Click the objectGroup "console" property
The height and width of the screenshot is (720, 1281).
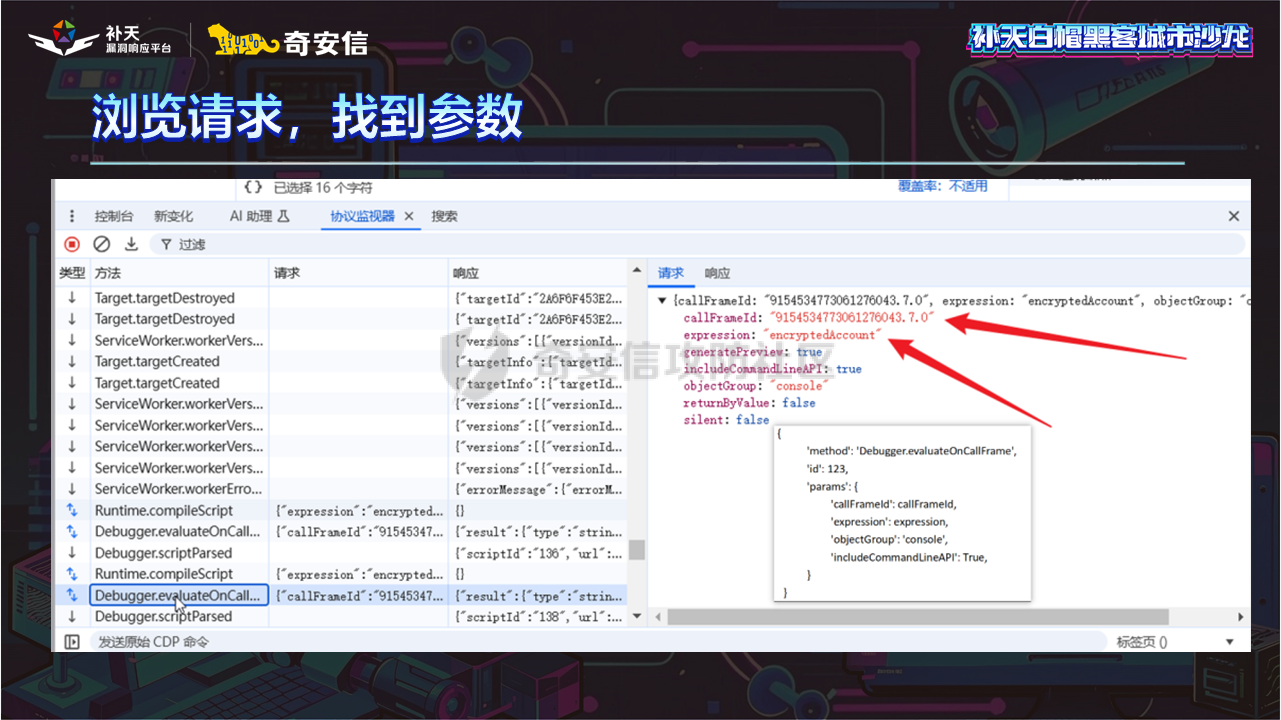pos(755,386)
